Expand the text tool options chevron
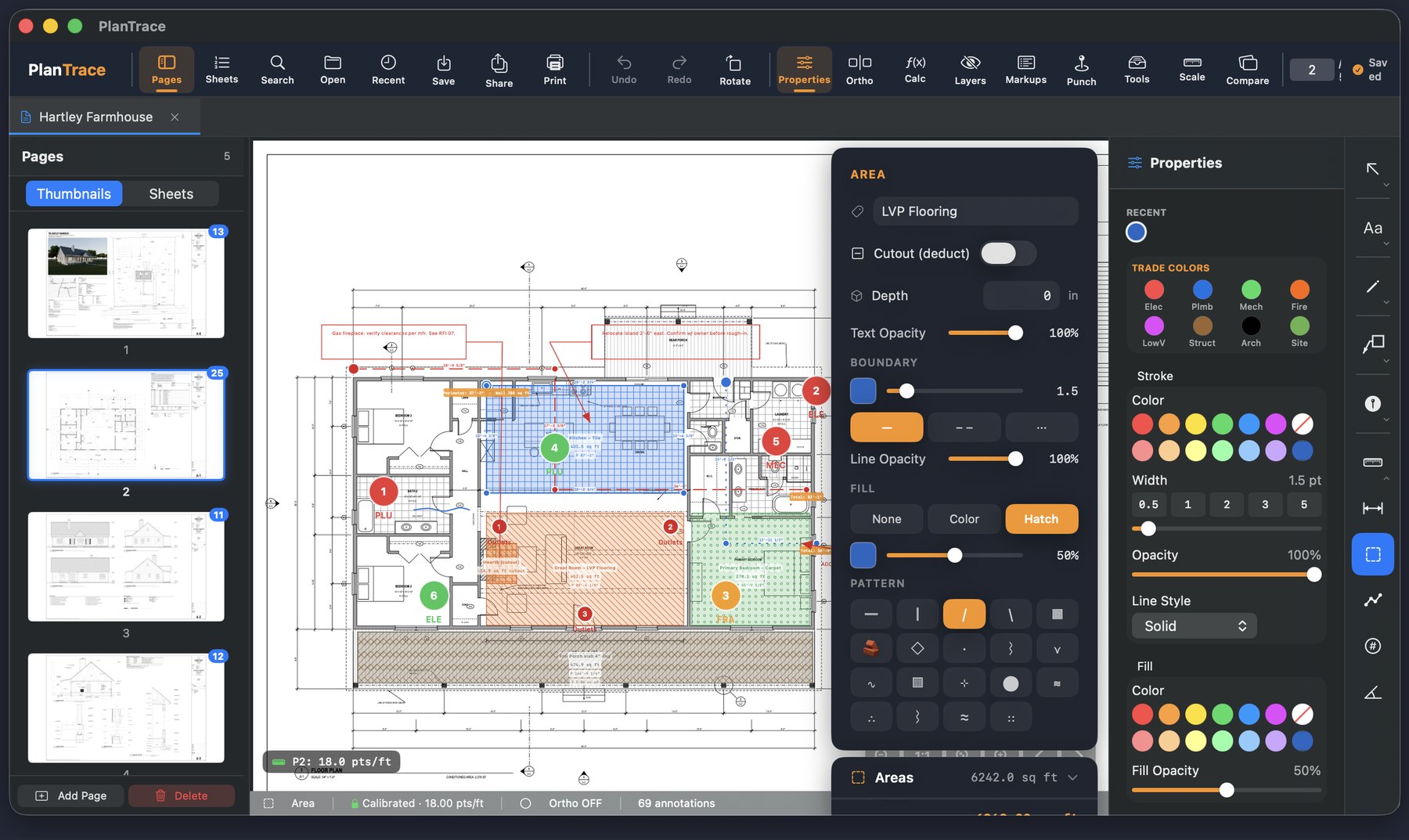Viewport: 1409px width, 840px height. (1386, 243)
